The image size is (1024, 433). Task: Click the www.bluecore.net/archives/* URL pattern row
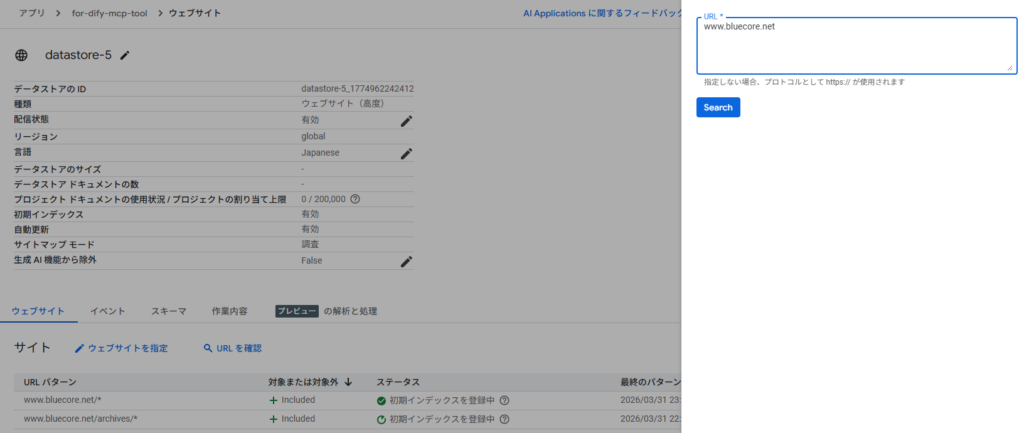point(80,419)
